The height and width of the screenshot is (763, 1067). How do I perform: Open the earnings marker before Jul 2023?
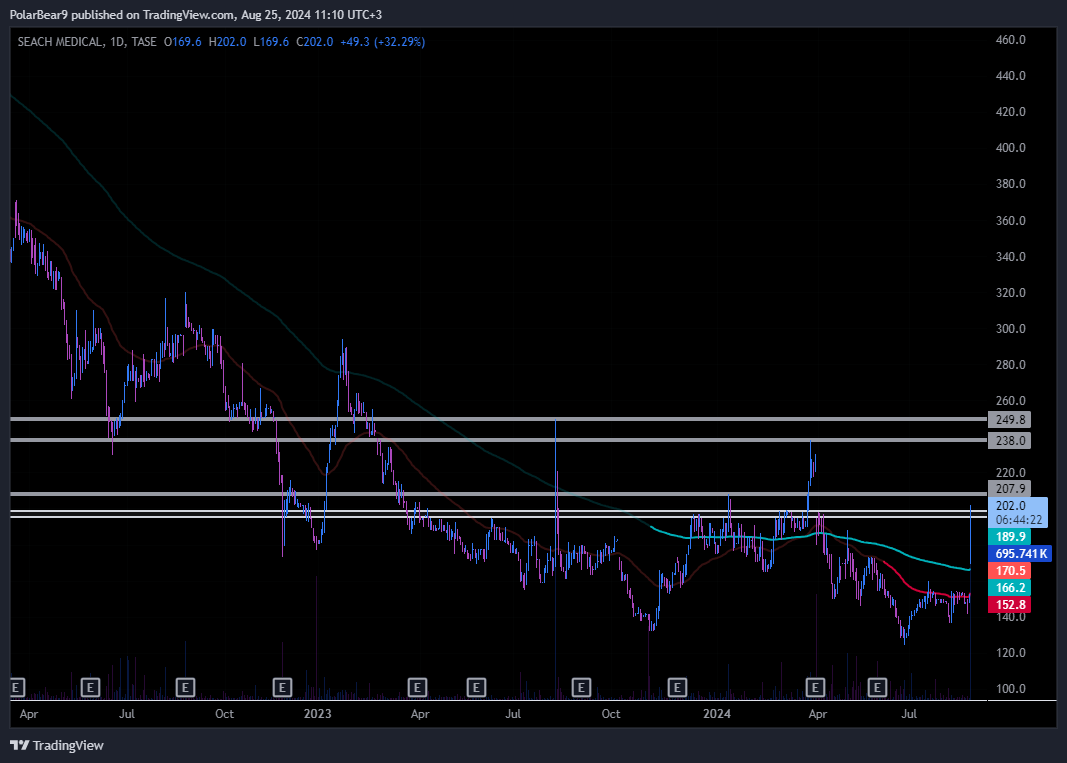(476, 687)
